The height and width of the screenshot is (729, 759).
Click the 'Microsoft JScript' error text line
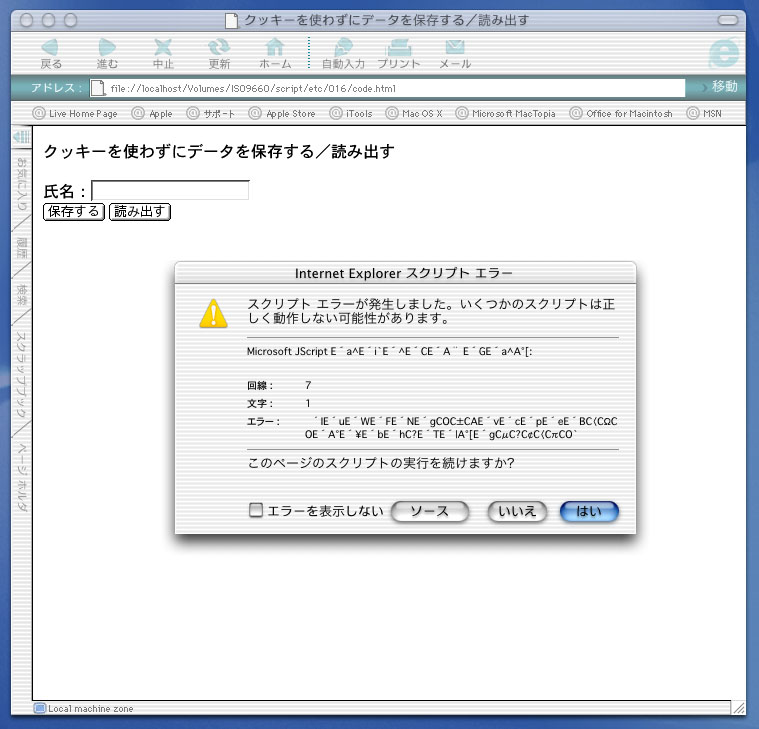coord(389,351)
